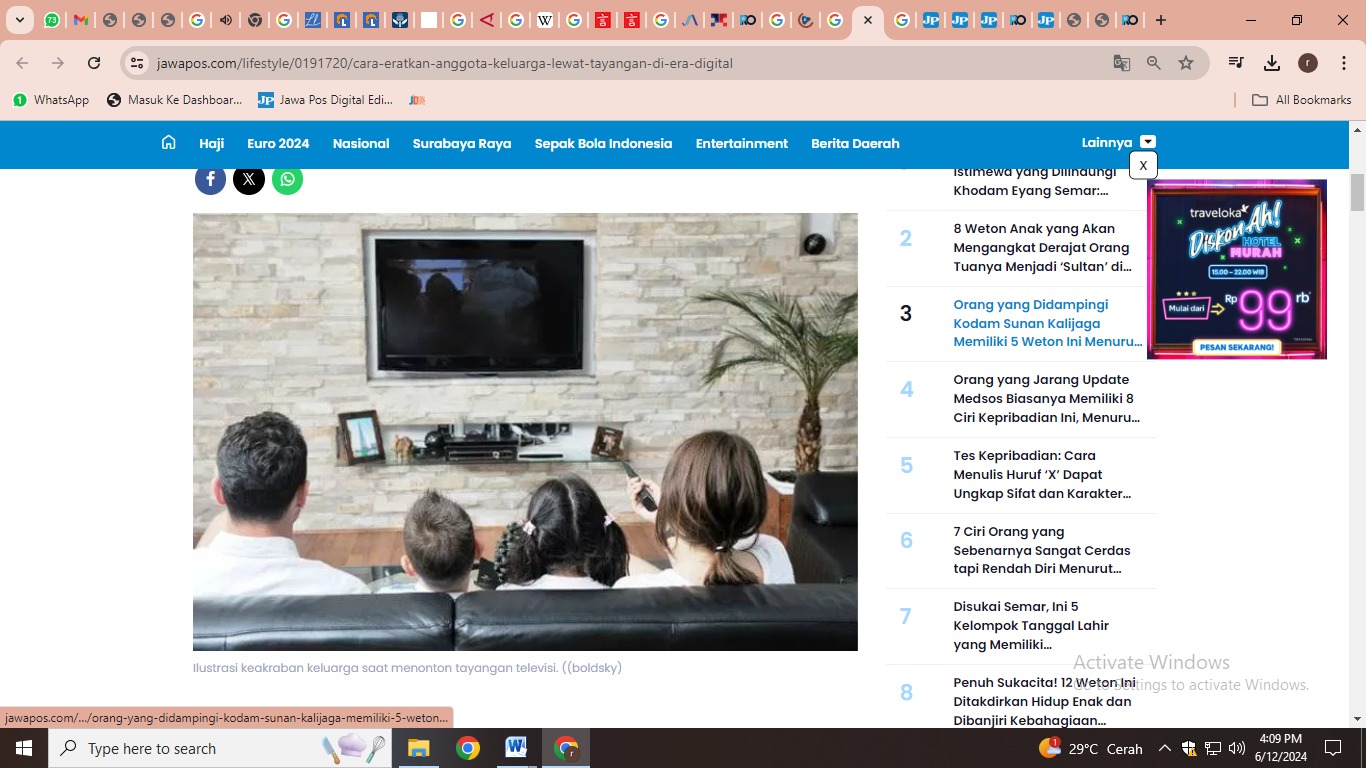
Task: Open the Chrome three-dot menu
Action: (1342, 63)
